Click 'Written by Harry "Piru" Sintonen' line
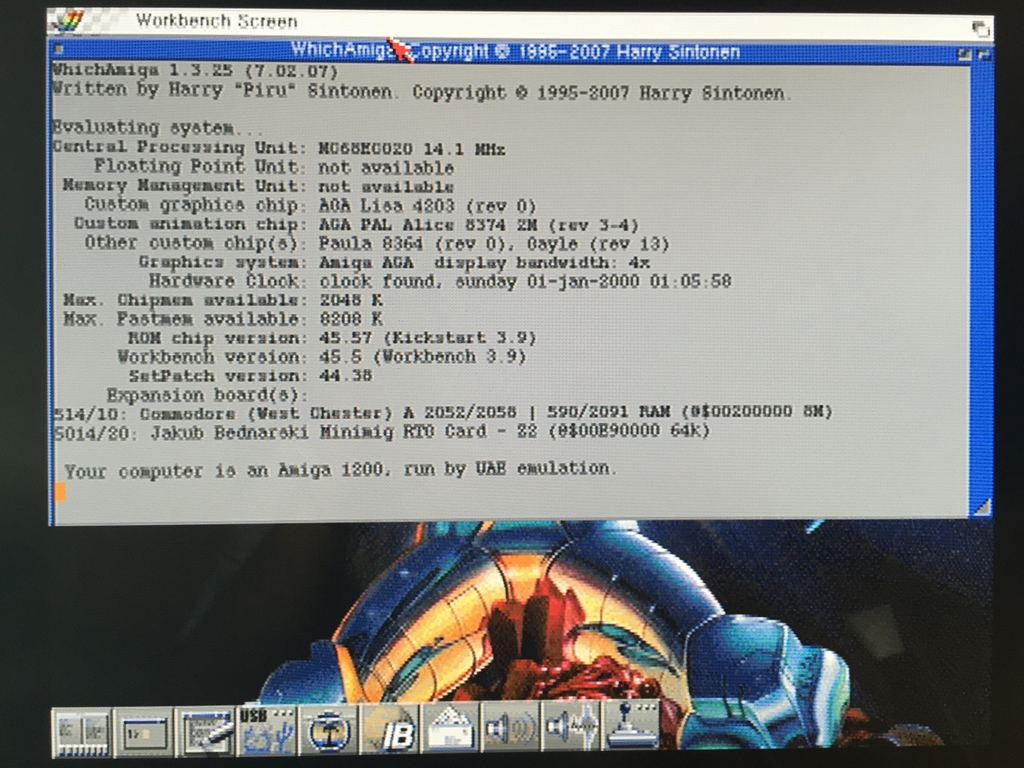This screenshot has height=768, width=1024. click(x=422, y=91)
